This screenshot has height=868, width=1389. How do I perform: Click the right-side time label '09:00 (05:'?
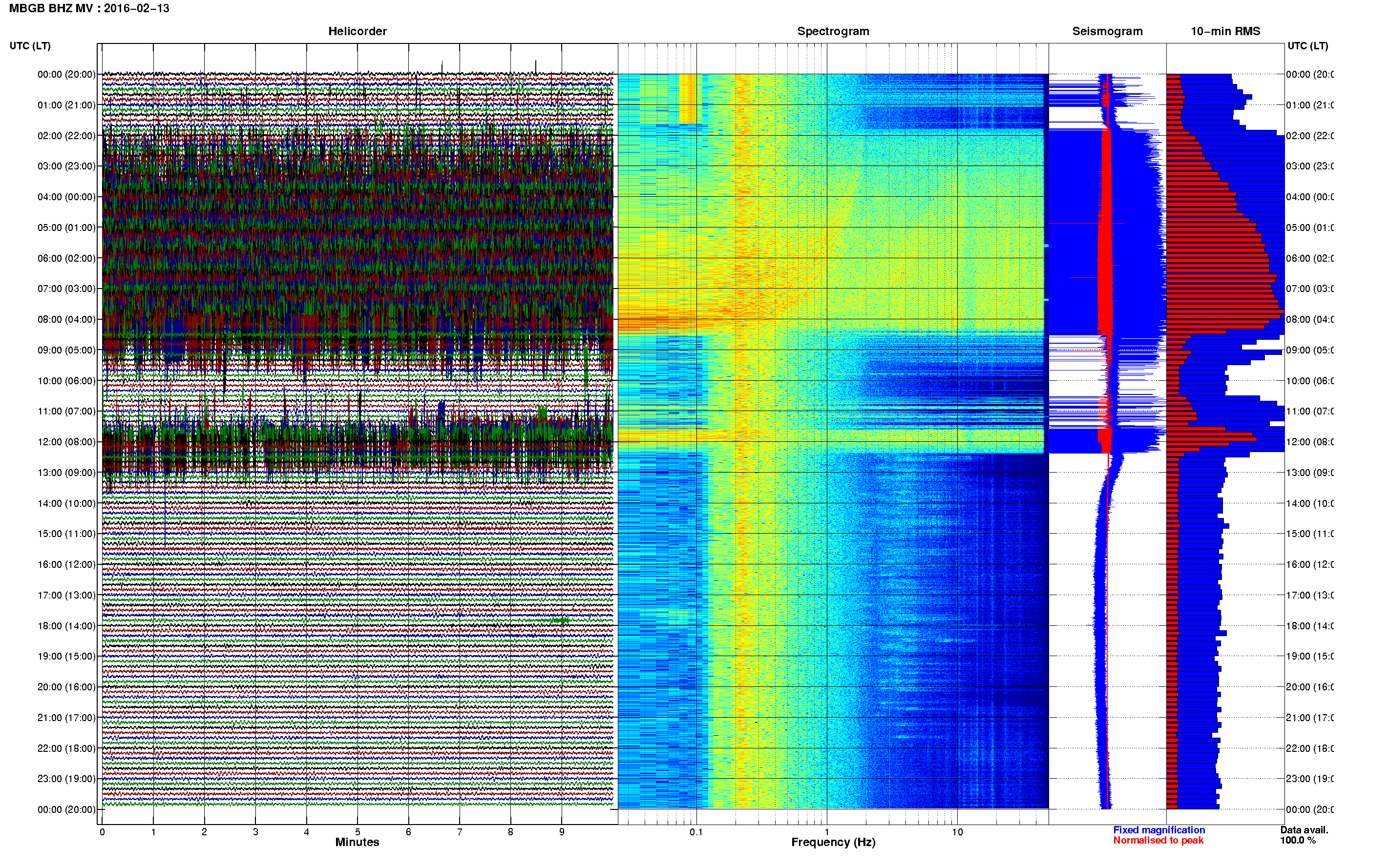click(1310, 350)
